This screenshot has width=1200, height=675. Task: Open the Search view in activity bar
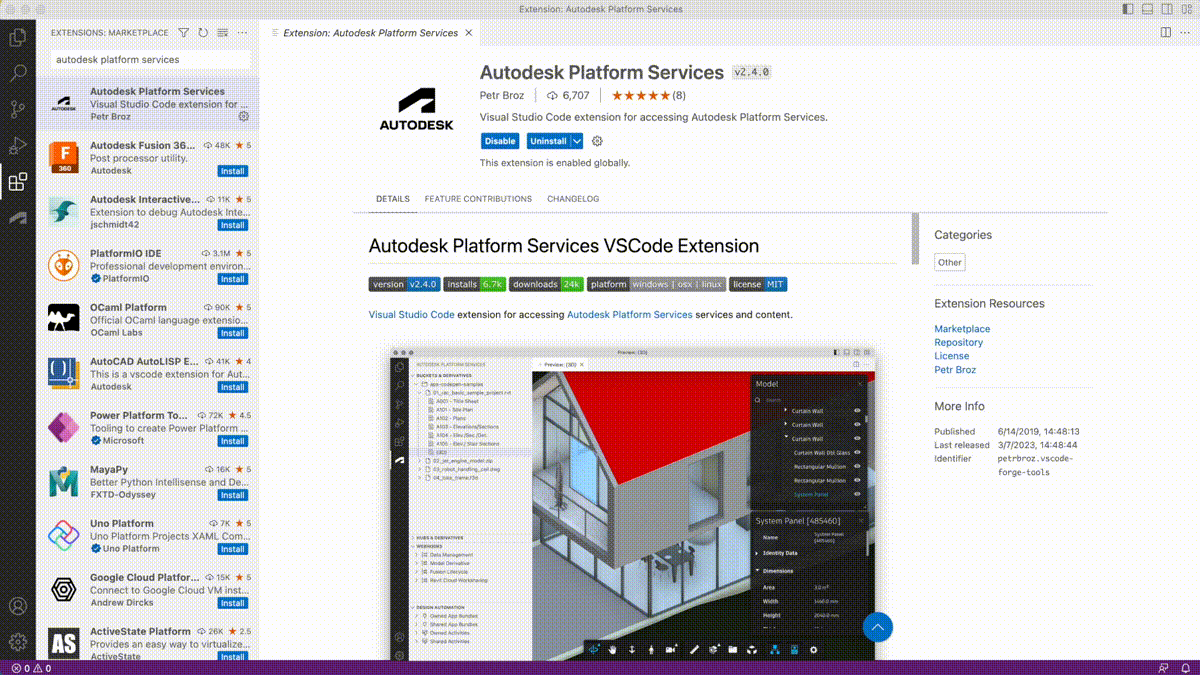[17, 73]
